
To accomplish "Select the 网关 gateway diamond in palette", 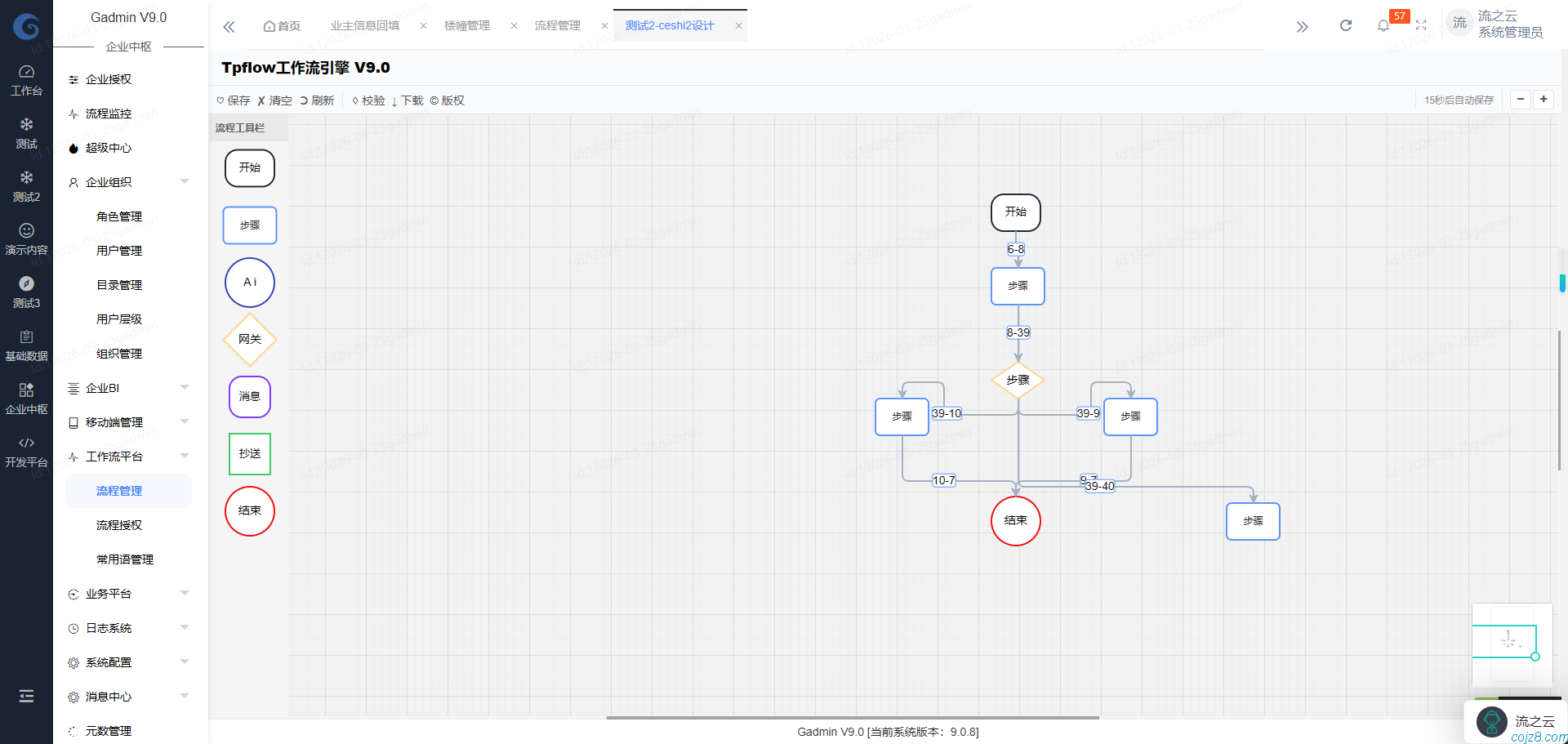I will point(249,340).
